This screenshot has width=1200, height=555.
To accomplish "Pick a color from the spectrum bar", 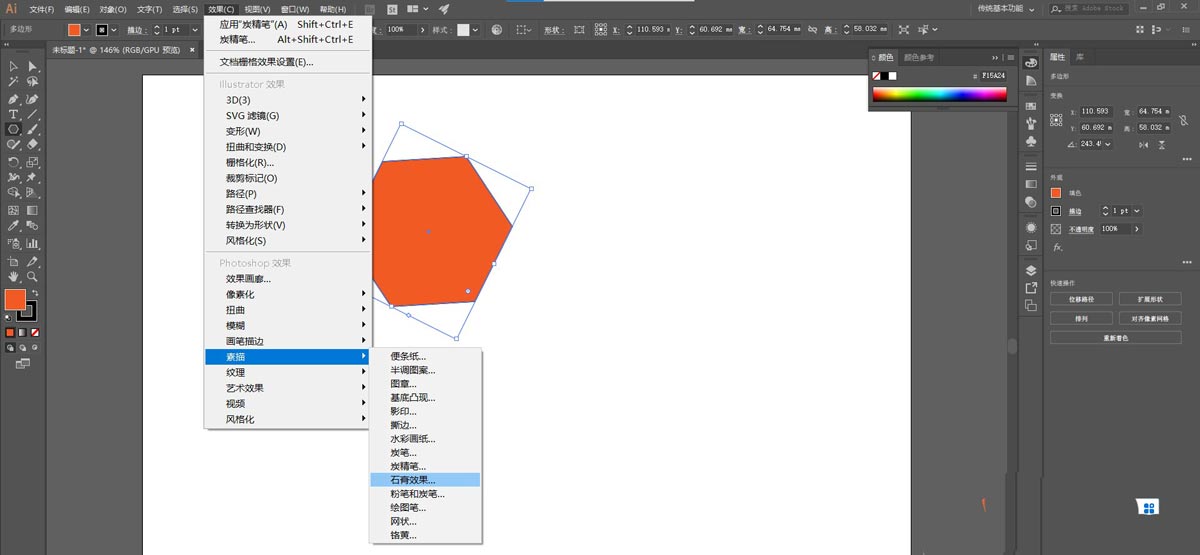I will tap(939, 95).
